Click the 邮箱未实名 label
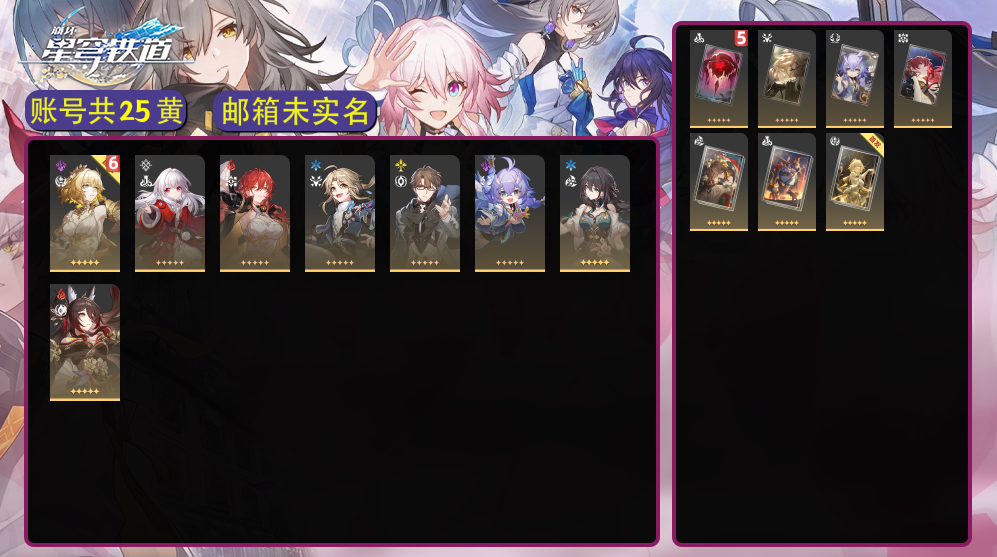This screenshot has width=997, height=557. tap(294, 111)
